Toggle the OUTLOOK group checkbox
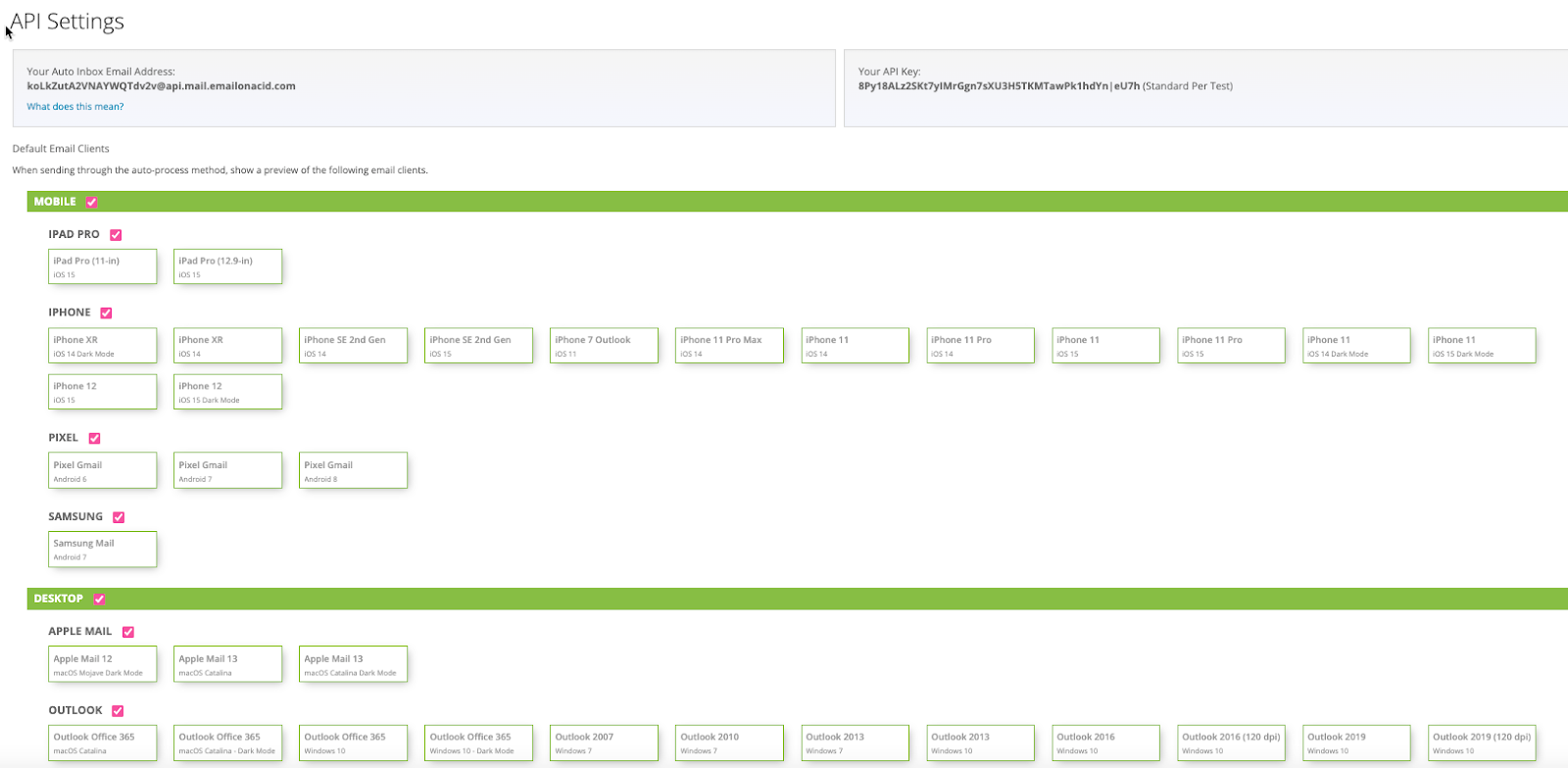This screenshot has width=1568, height=768. pos(118,711)
